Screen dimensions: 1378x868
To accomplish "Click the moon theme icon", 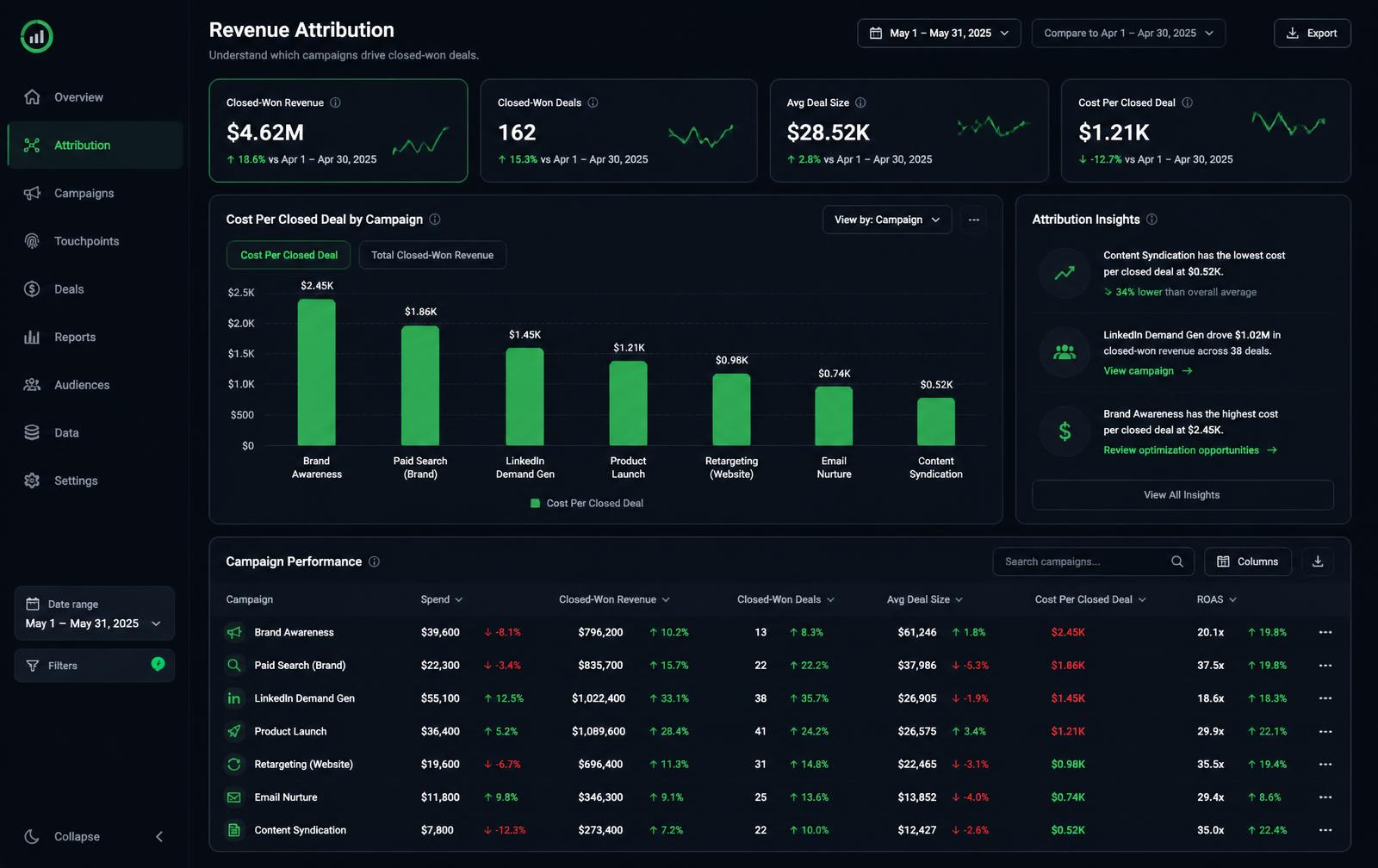I will tap(32, 836).
